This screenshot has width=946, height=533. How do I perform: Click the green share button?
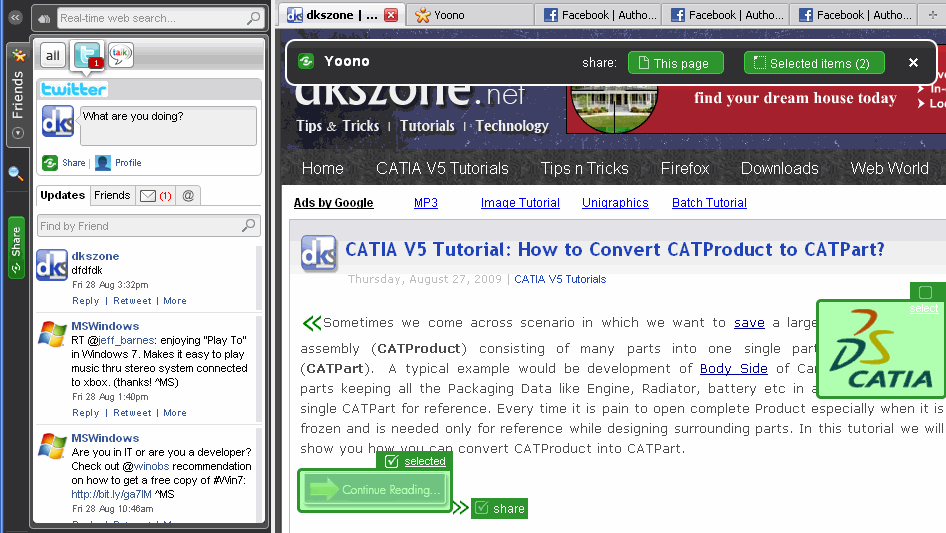(x=500, y=508)
